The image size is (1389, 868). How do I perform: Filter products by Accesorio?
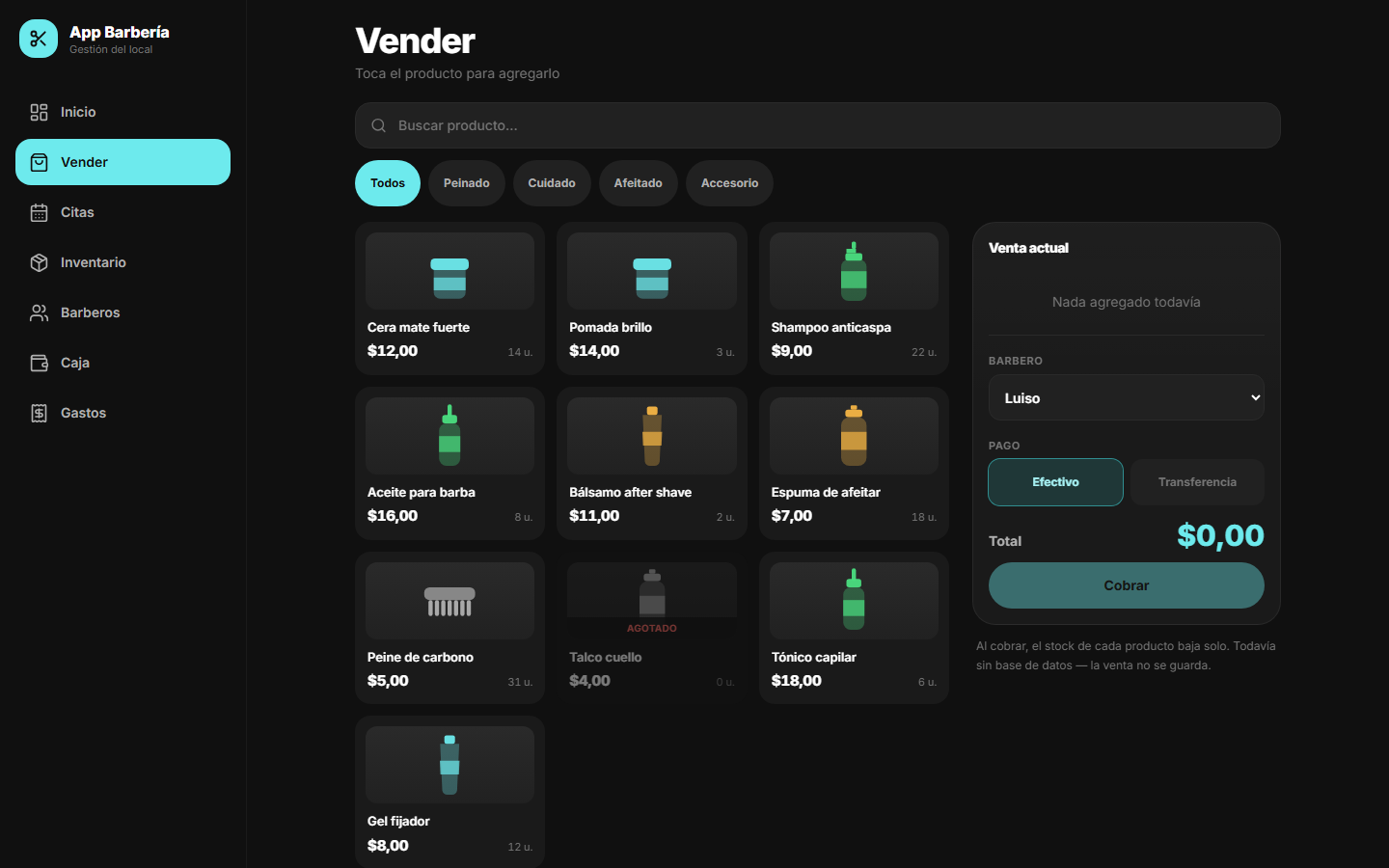pyautogui.click(x=729, y=183)
